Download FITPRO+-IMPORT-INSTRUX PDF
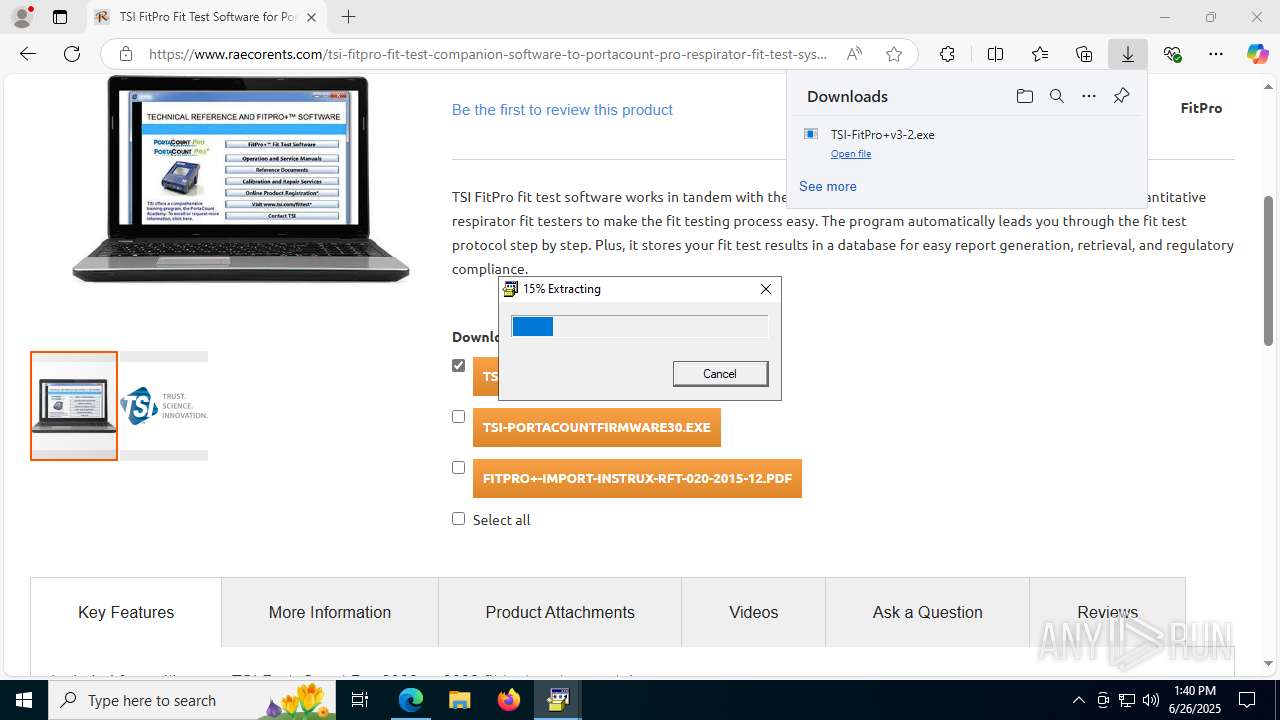 [637, 478]
